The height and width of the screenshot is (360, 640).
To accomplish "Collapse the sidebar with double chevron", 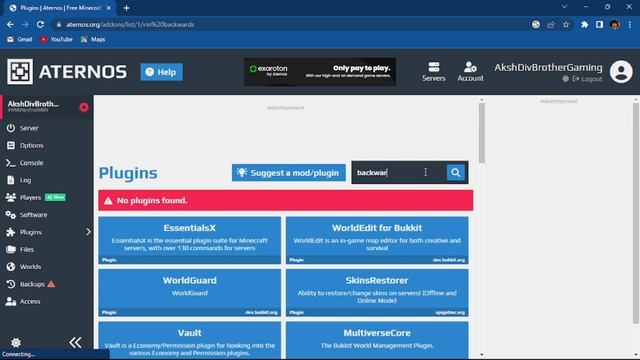I will click(75, 342).
